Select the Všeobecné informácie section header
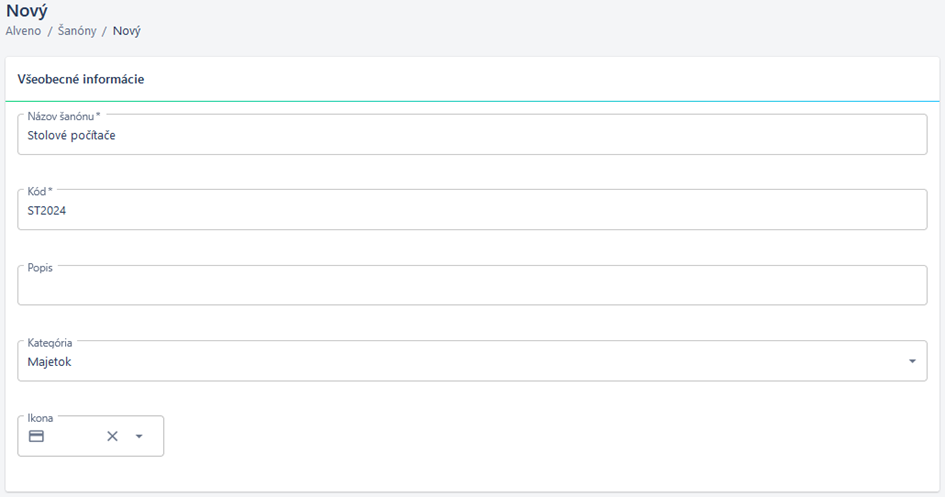The height and width of the screenshot is (497, 945). 81,80
